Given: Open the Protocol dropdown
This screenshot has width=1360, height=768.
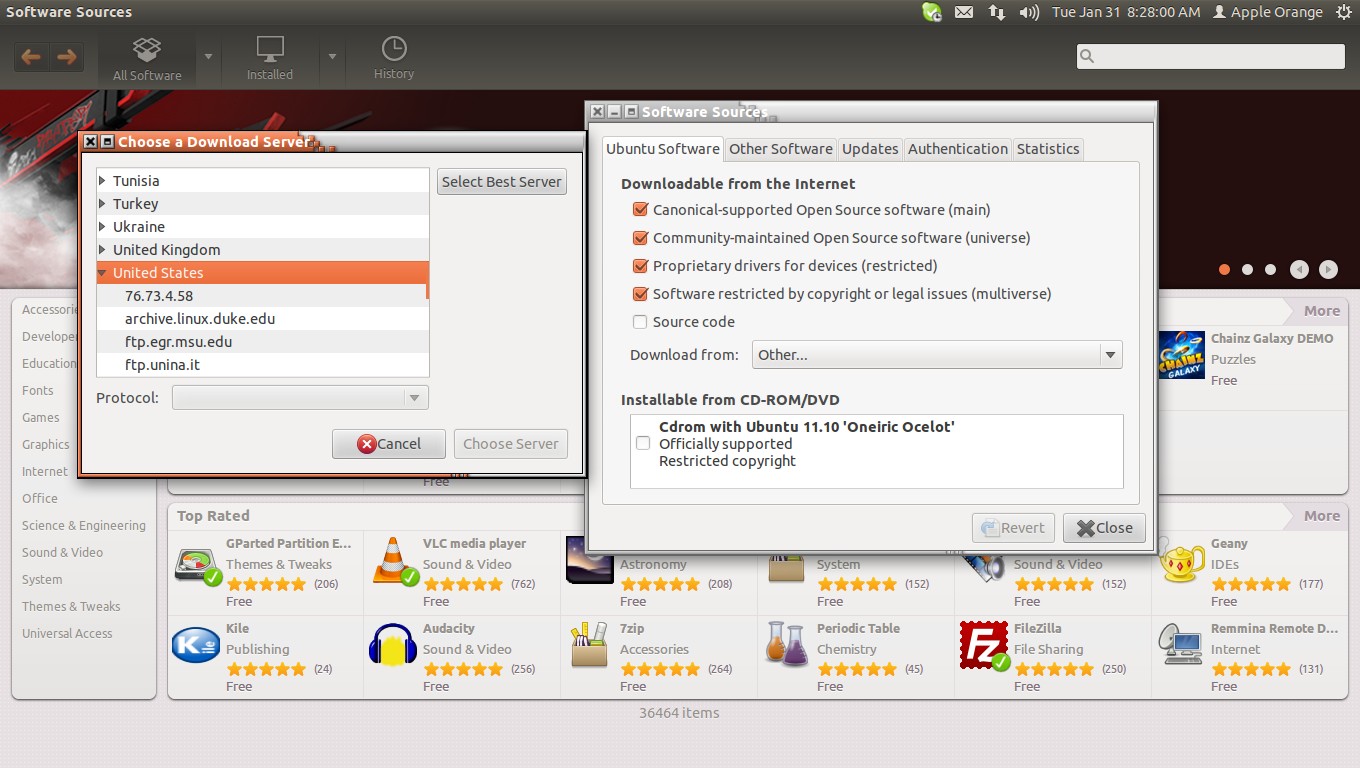Looking at the screenshot, I should click(300, 398).
